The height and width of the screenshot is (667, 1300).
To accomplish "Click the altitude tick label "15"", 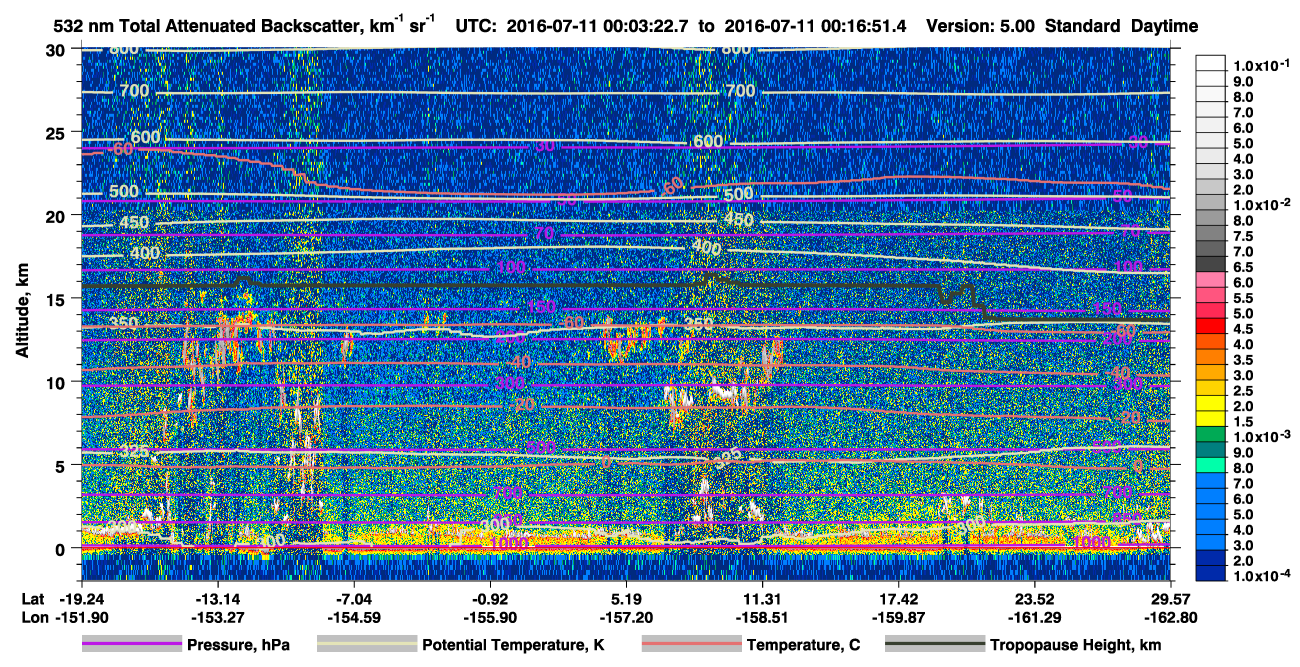I will pyautogui.click(x=57, y=299).
